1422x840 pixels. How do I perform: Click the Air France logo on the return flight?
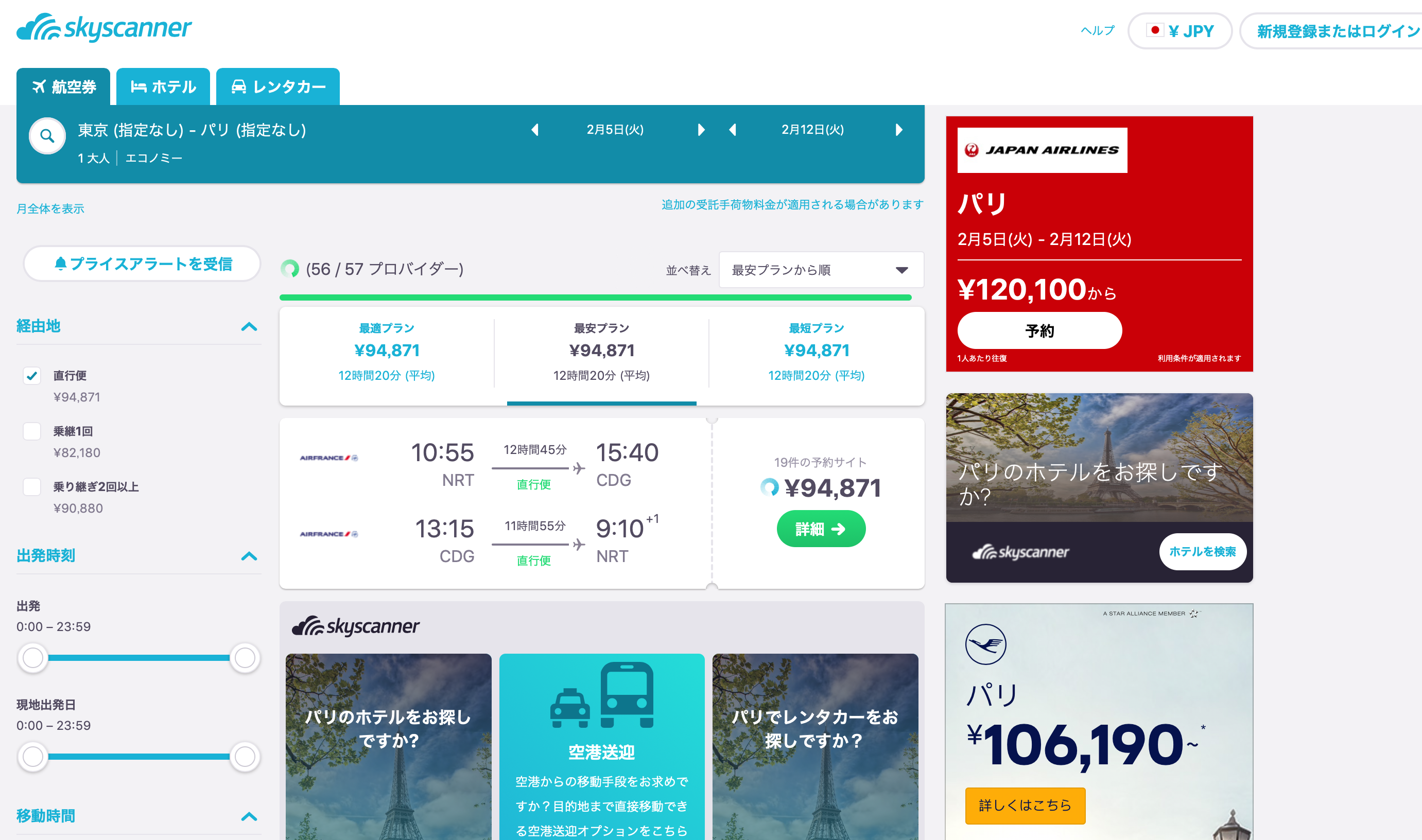click(329, 534)
